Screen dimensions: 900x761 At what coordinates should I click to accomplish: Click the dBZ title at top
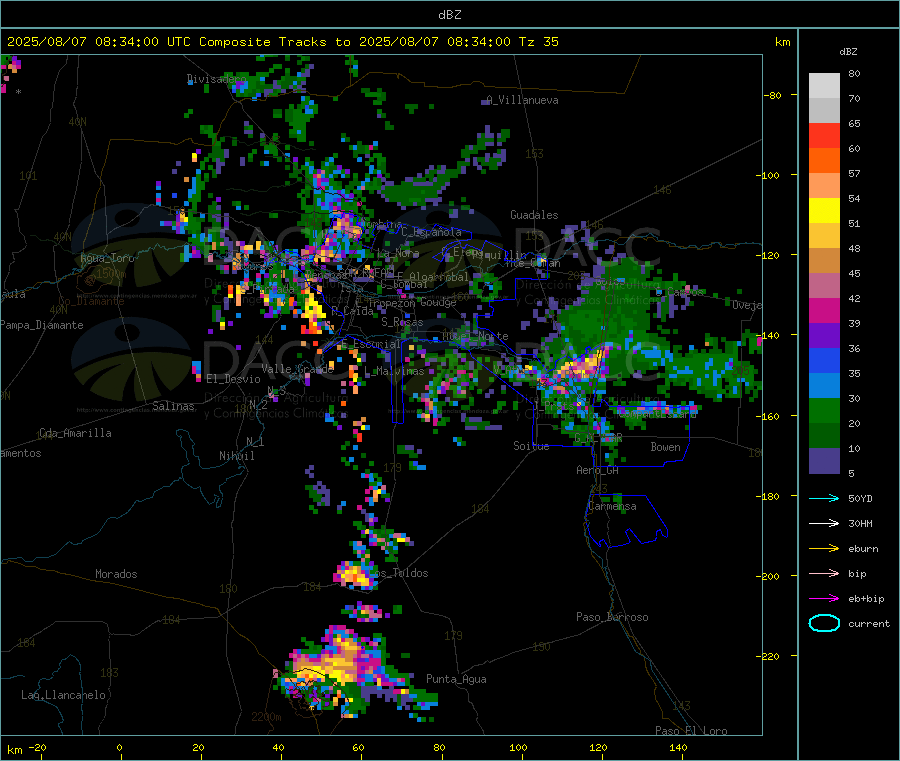click(x=449, y=15)
